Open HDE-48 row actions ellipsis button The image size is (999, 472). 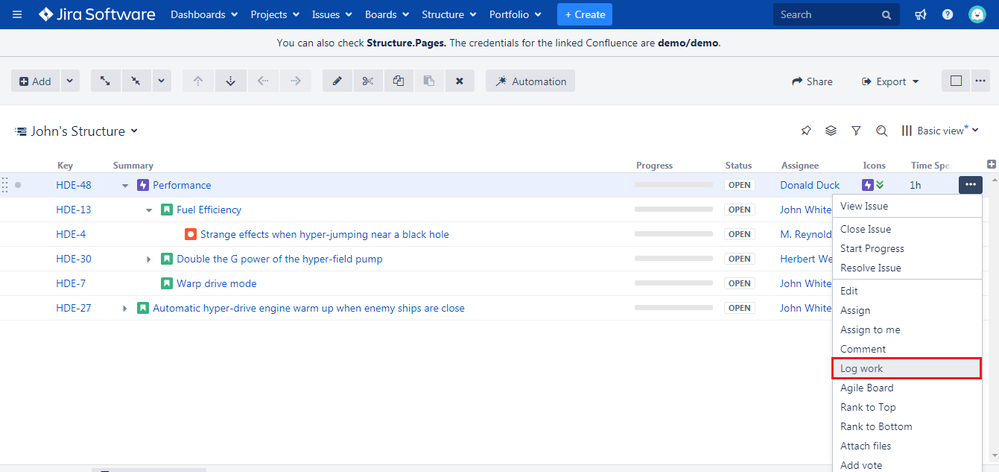pyautogui.click(x=970, y=185)
